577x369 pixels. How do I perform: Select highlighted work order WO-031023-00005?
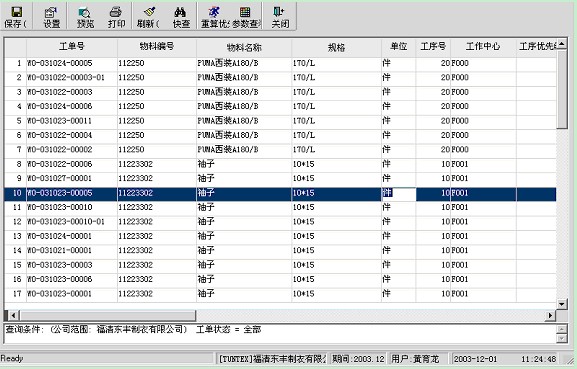[60, 193]
